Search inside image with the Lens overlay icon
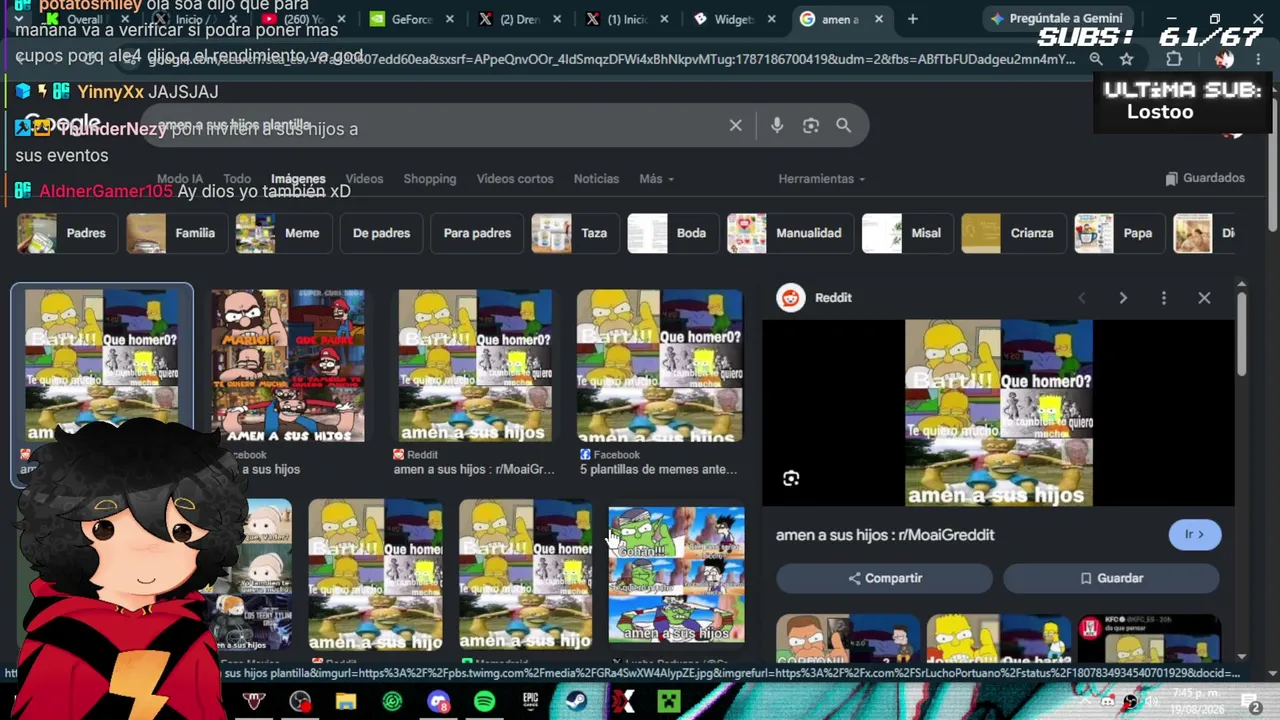Screen dimensions: 1280x720 (791, 478)
